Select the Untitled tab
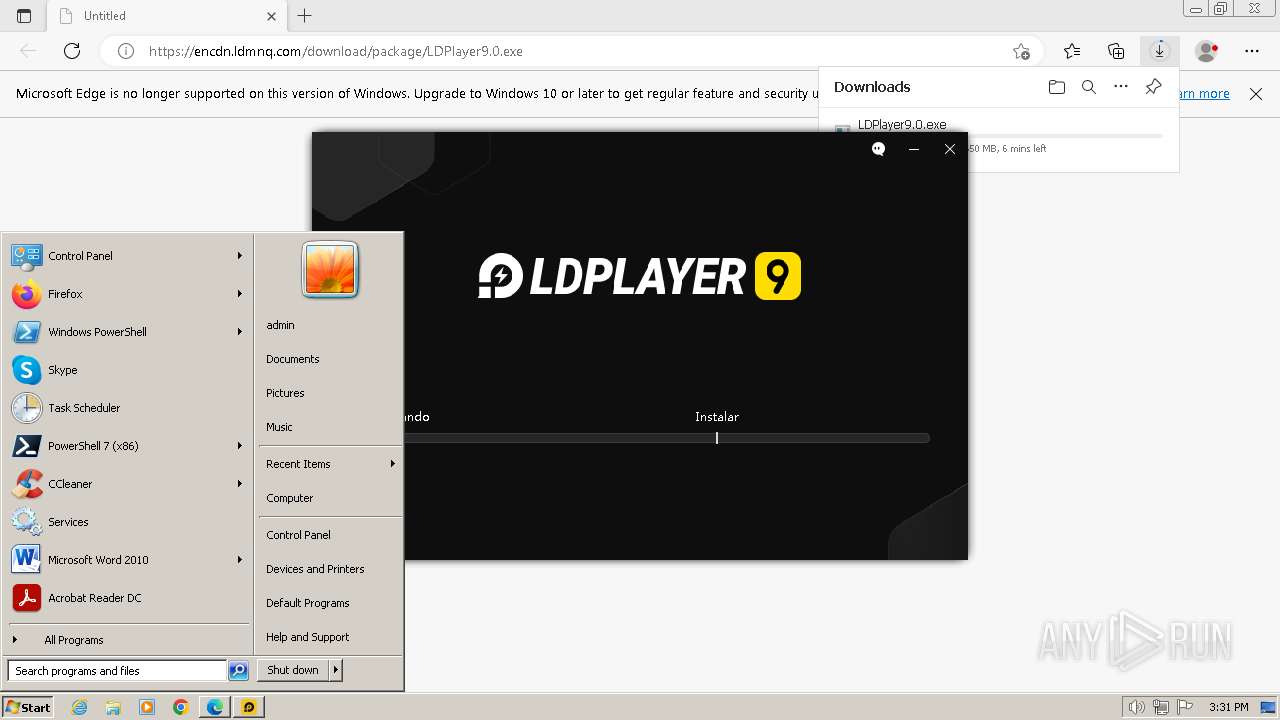This screenshot has height=720, width=1280. [167, 16]
